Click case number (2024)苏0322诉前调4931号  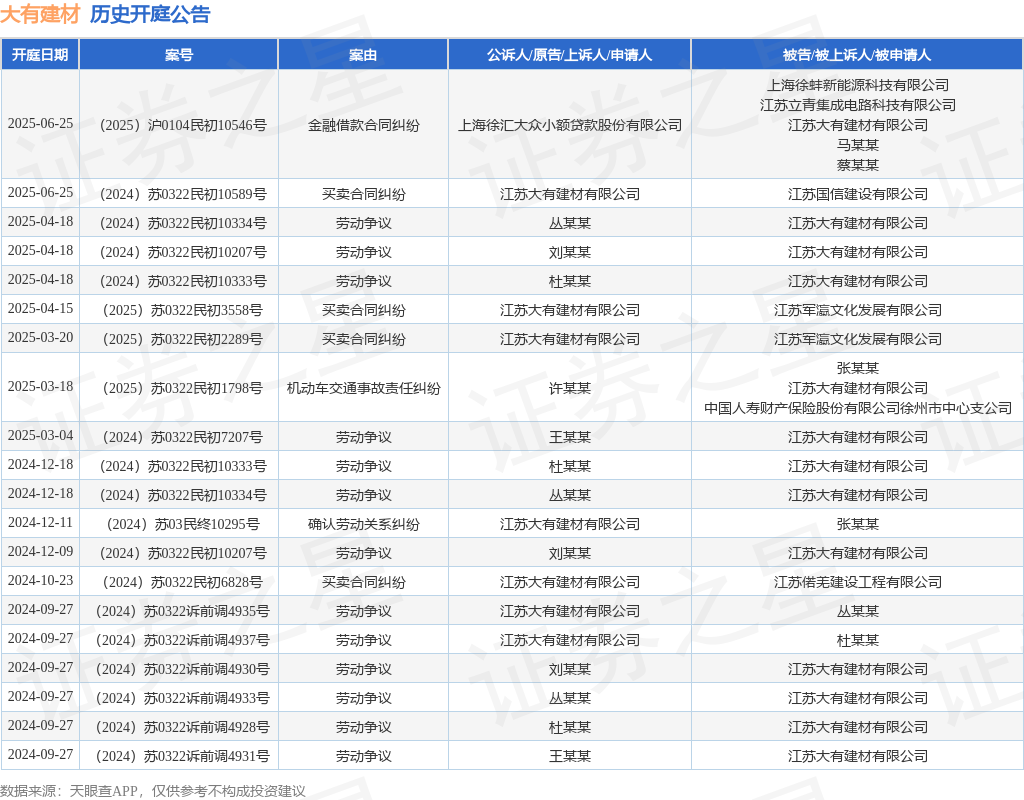[182, 756]
